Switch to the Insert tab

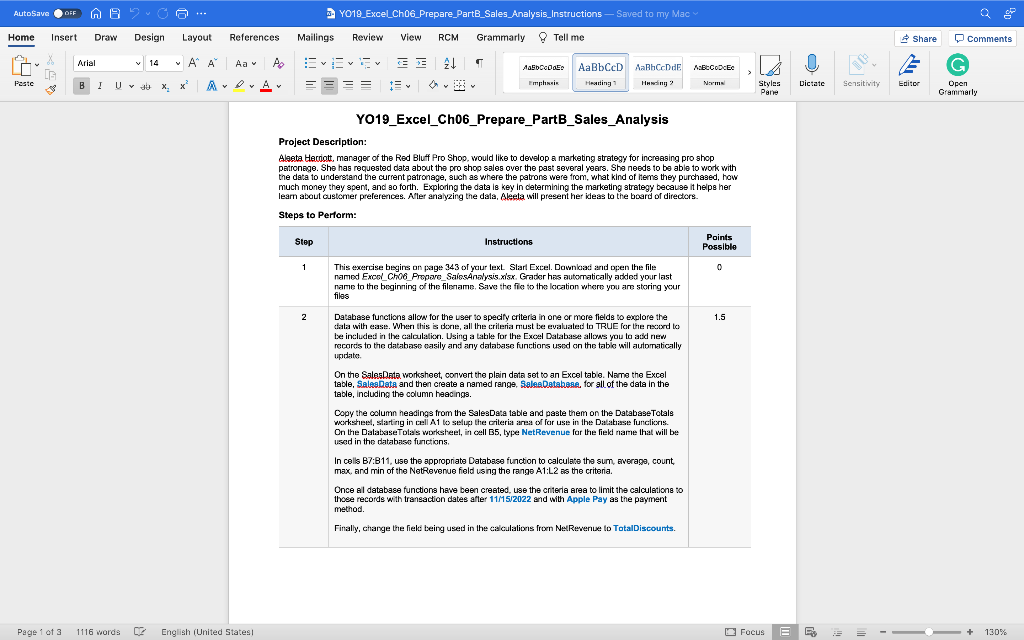pos(64,38)
